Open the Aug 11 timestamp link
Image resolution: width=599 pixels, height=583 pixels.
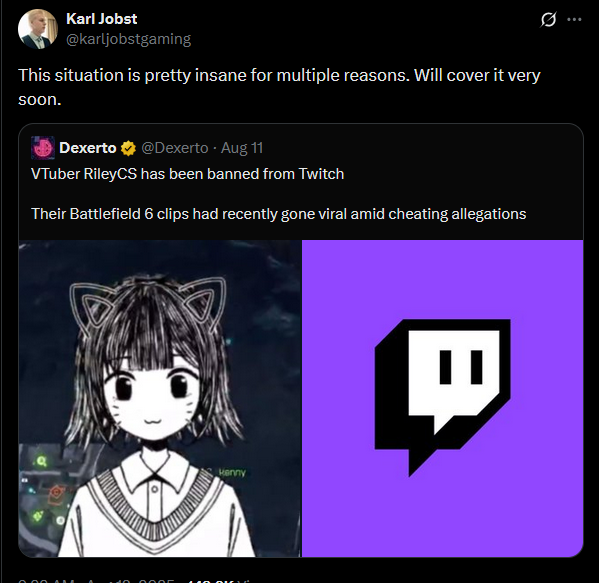tap(242, 148)
